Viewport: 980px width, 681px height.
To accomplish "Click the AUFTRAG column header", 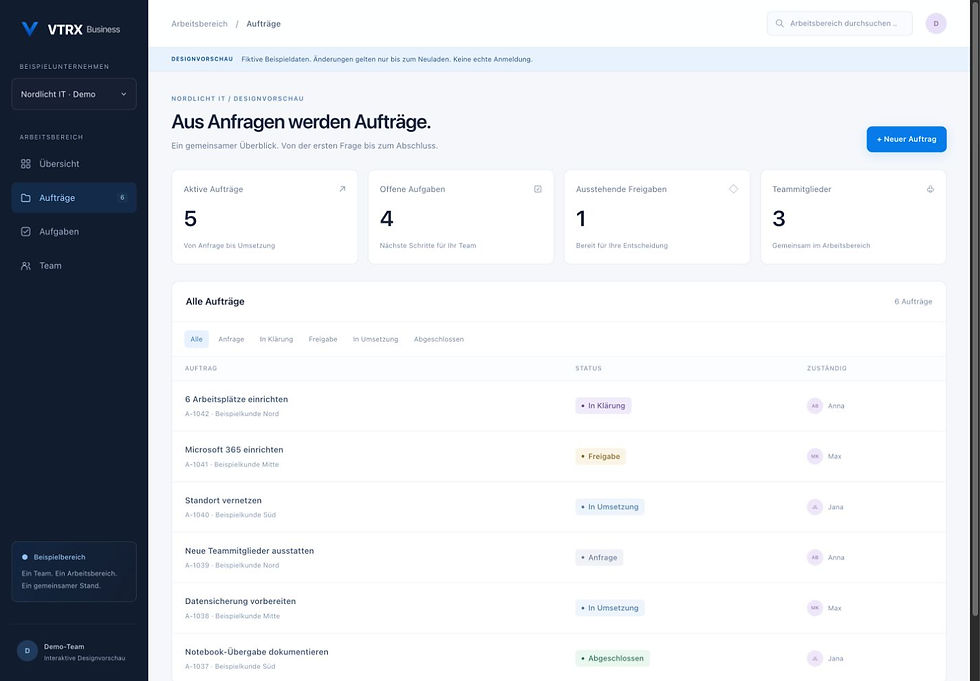I will pos(201,368).
